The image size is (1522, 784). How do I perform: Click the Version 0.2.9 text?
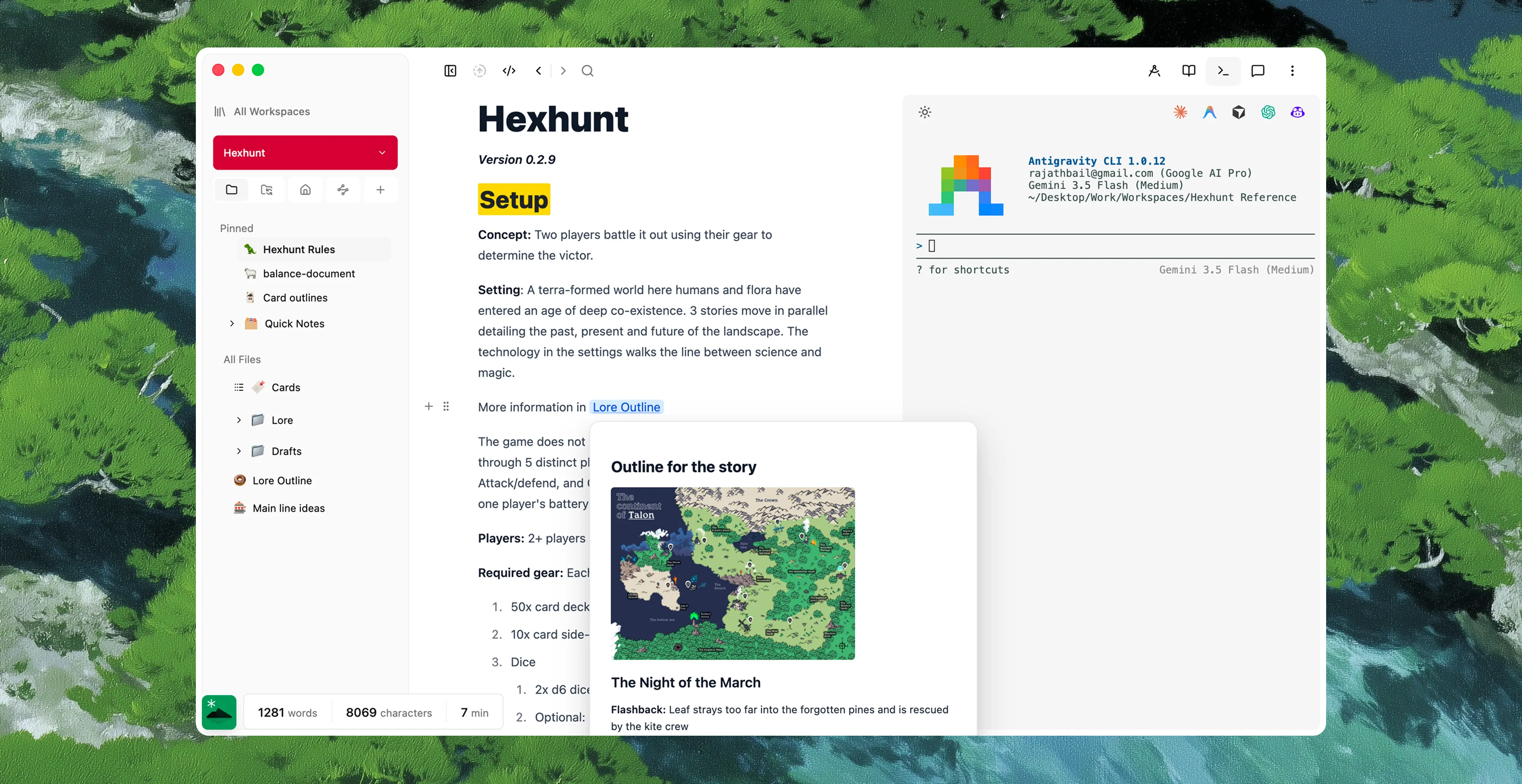point(517,160)
